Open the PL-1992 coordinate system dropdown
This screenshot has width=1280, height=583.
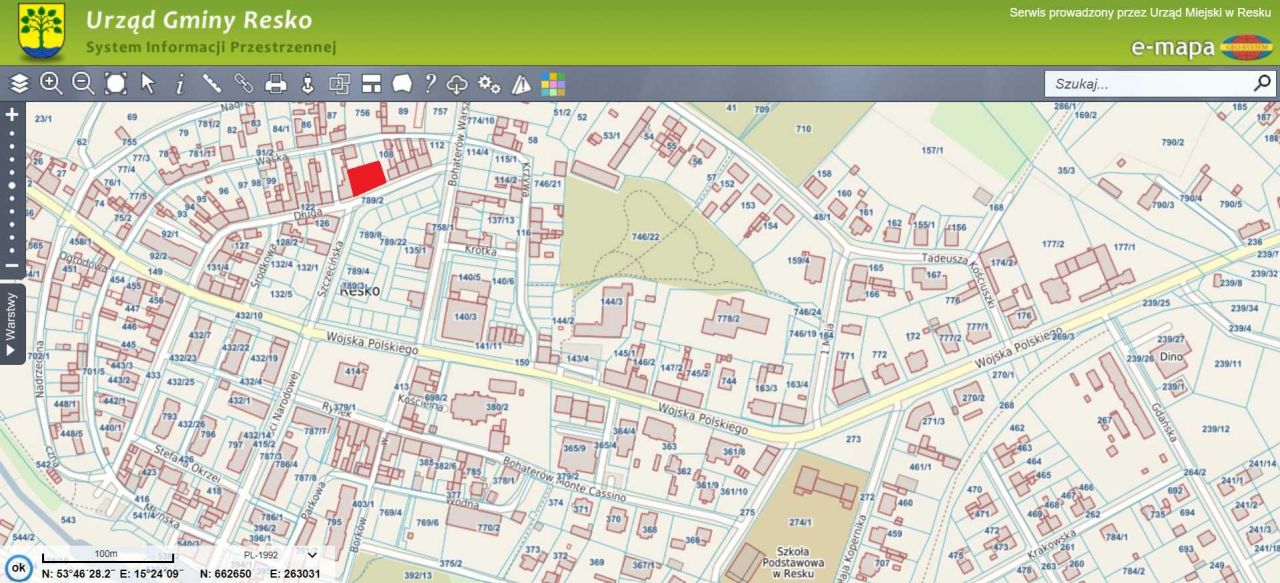point(280,555)
